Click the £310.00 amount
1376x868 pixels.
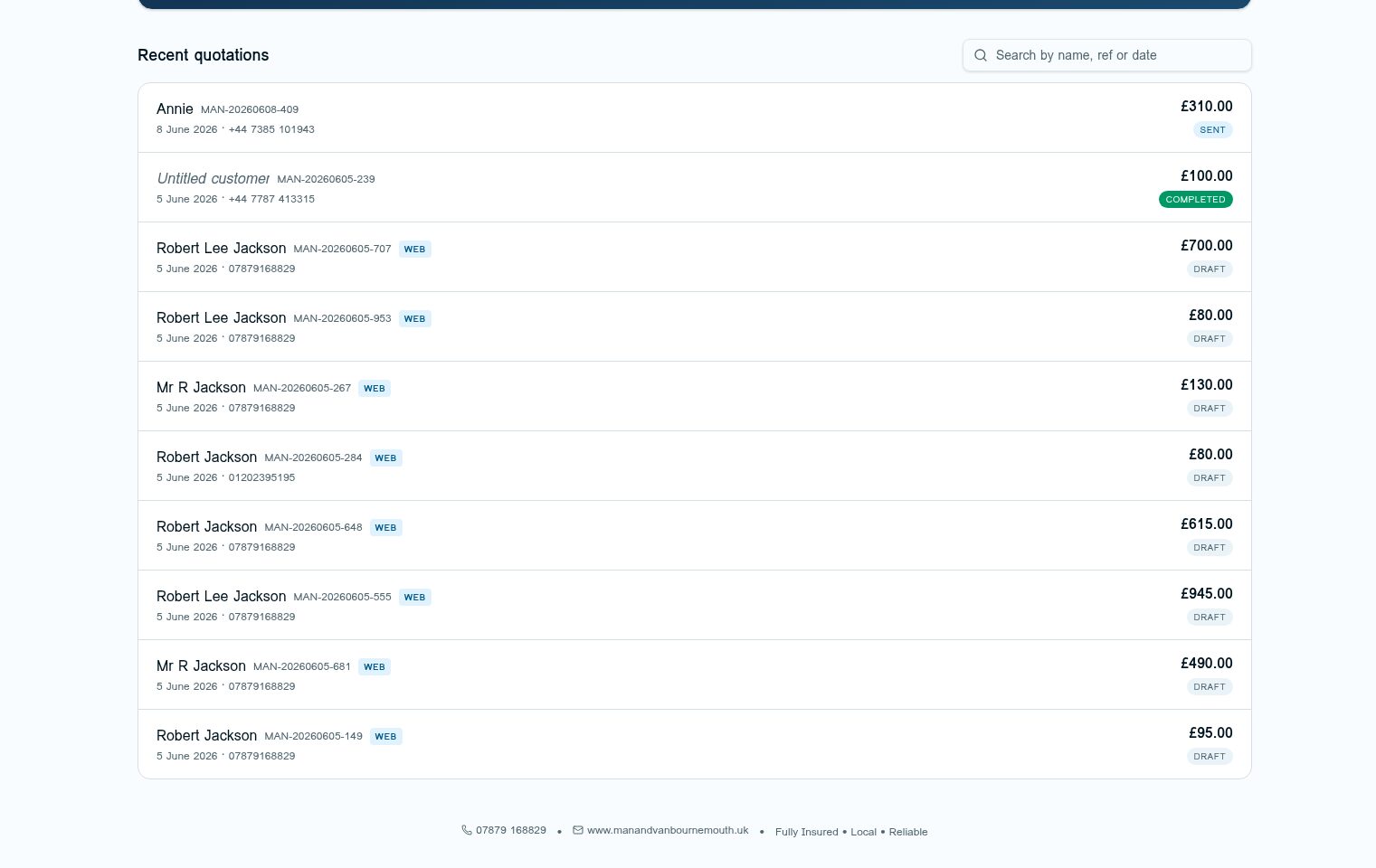pos(1206,107)
